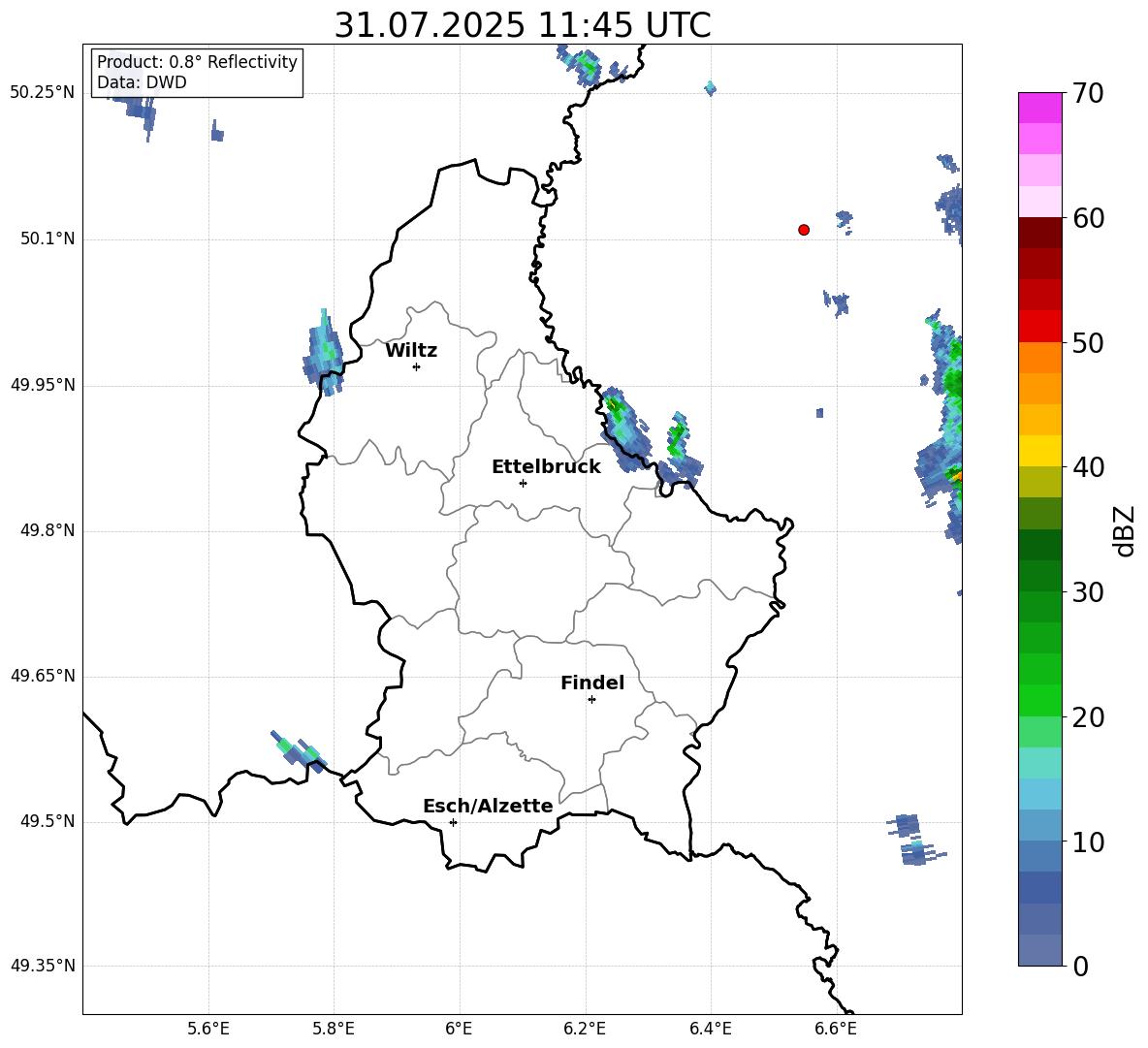
Task: Click the '5.8°E' longitude label
Action: tap(334, 1029)
